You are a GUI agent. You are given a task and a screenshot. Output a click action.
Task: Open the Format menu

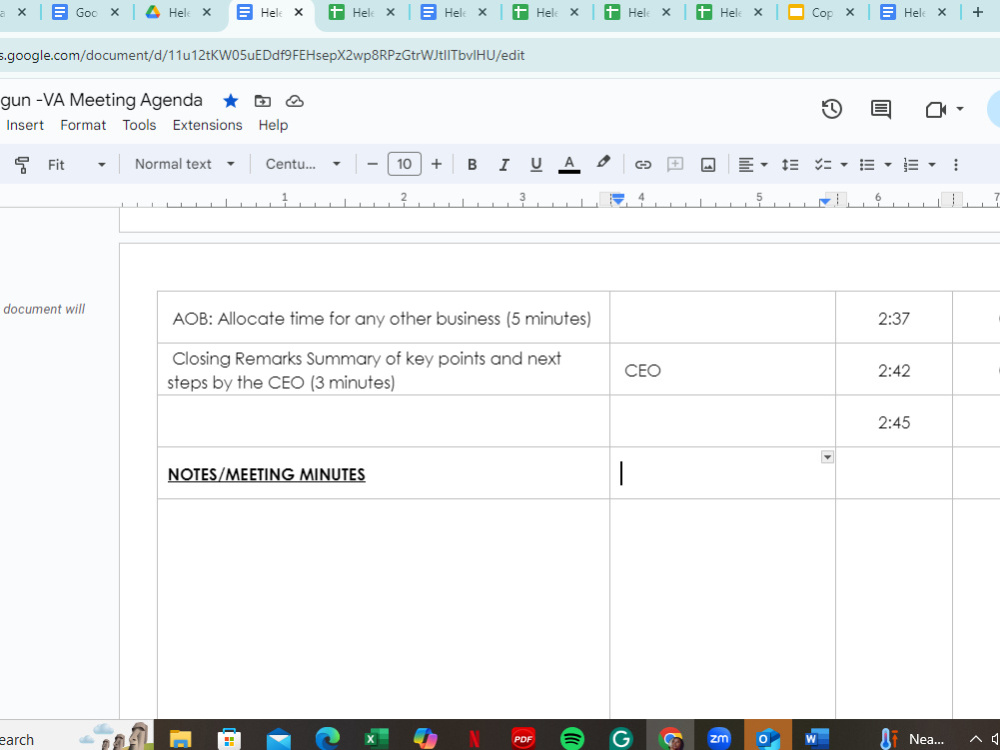(83, 125)
